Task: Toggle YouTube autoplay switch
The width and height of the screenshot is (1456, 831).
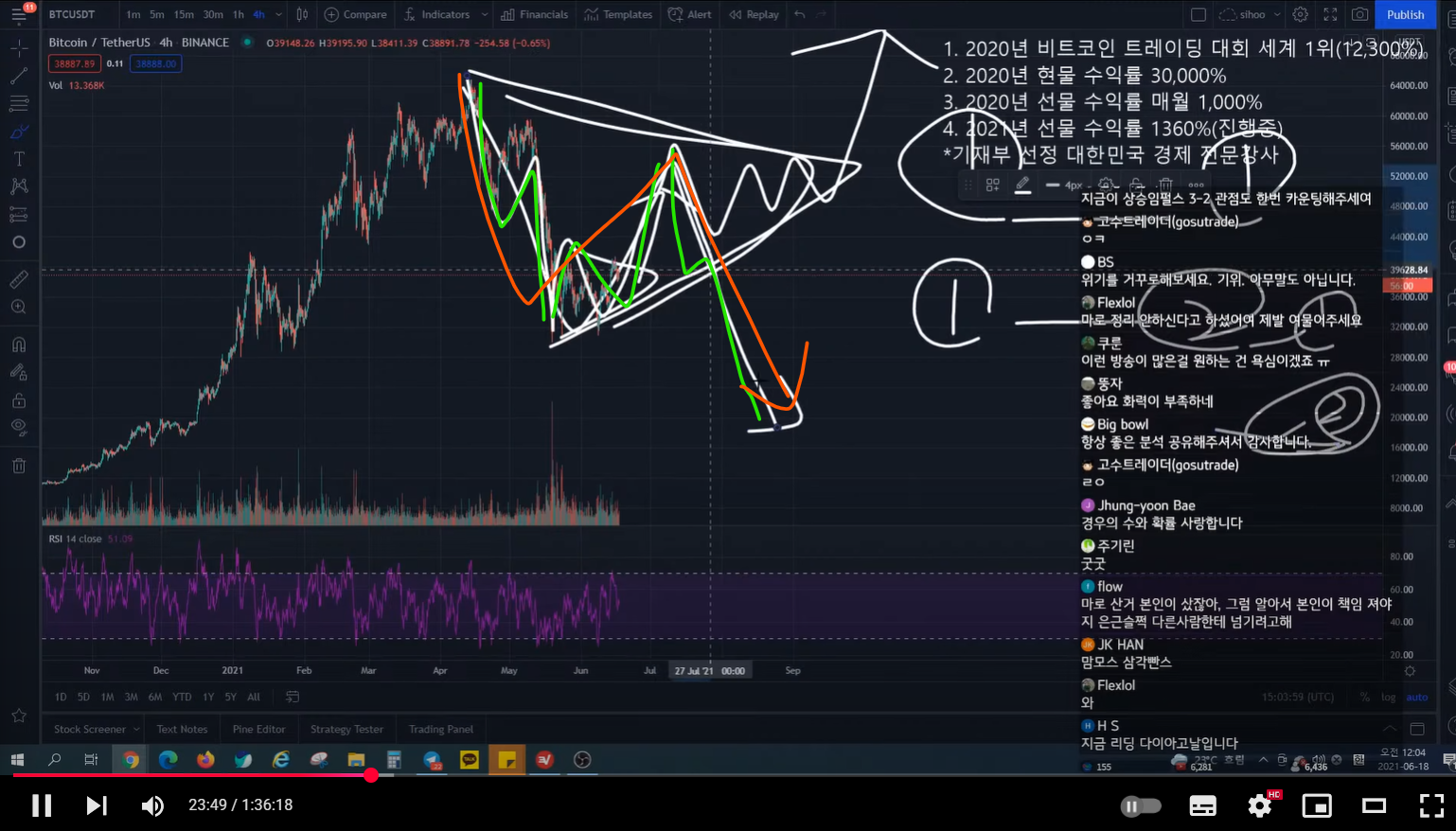Action: 1140,806
